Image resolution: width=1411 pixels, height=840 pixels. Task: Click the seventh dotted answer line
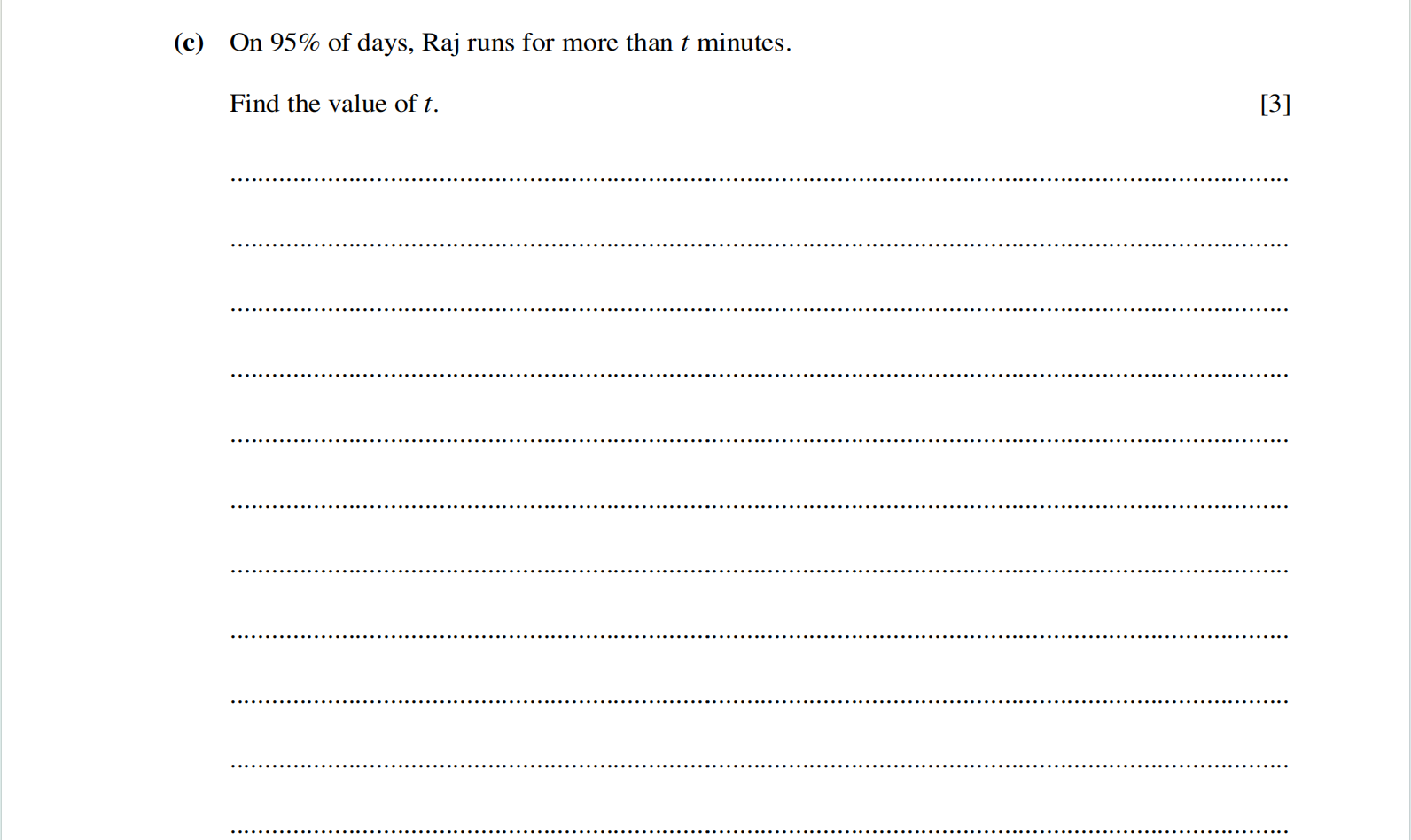[x=759, y=571]
